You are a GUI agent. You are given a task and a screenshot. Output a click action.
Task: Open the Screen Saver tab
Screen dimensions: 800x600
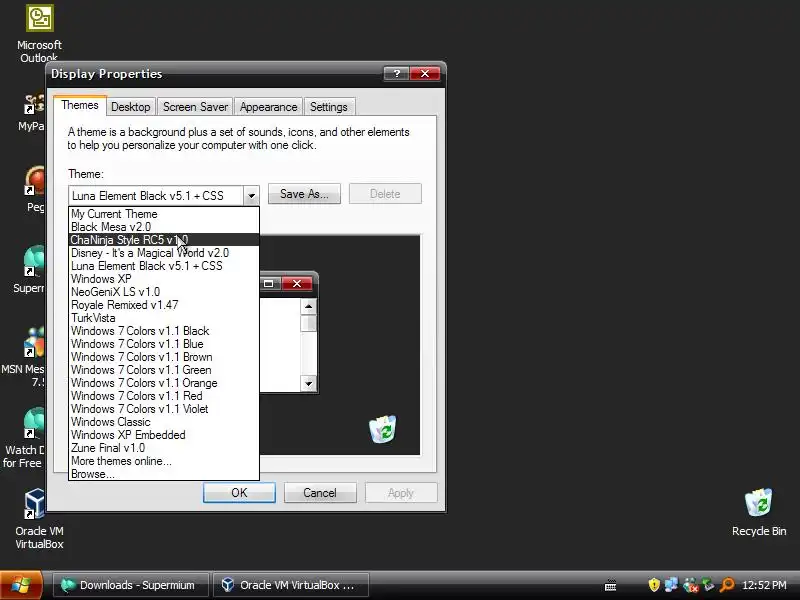195,107
